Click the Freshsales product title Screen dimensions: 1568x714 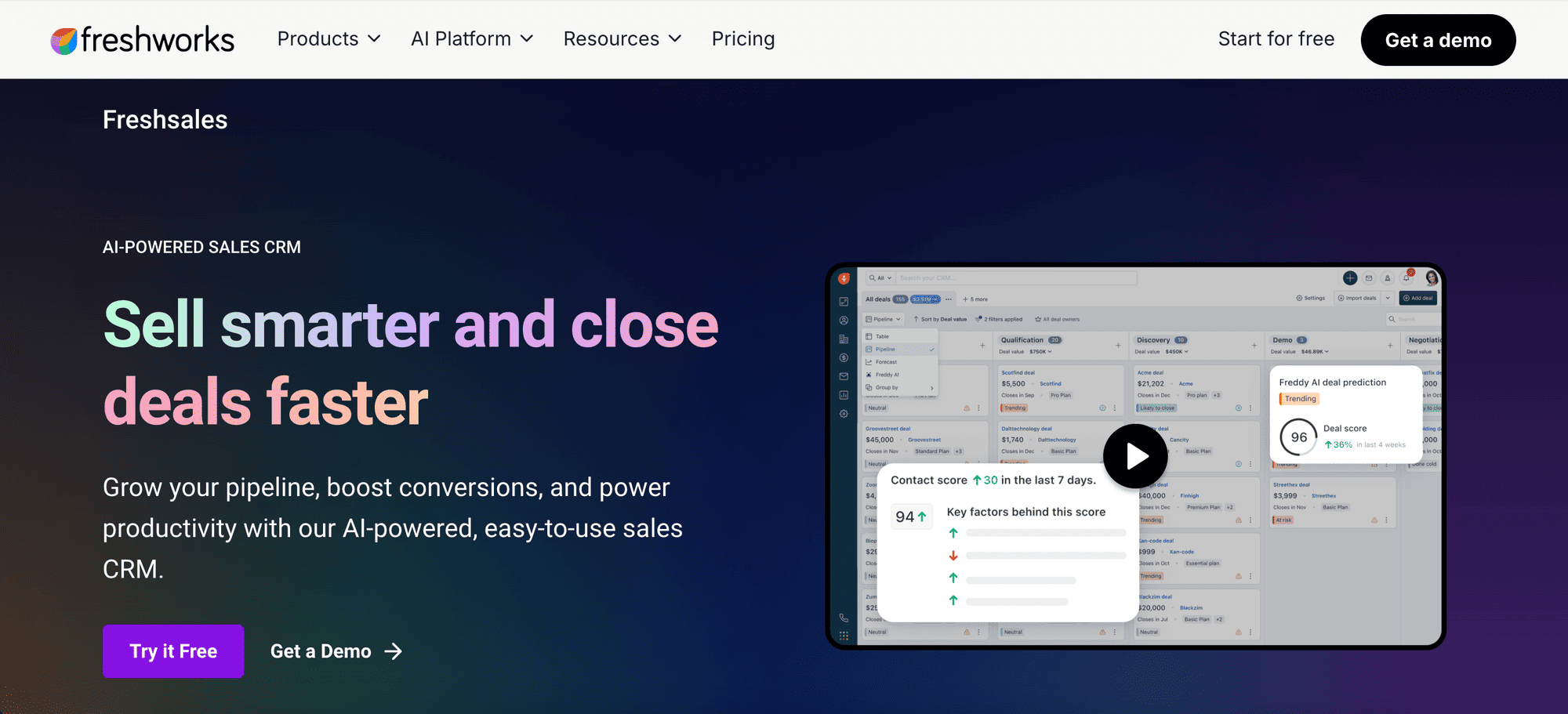[x=165, y=119]
